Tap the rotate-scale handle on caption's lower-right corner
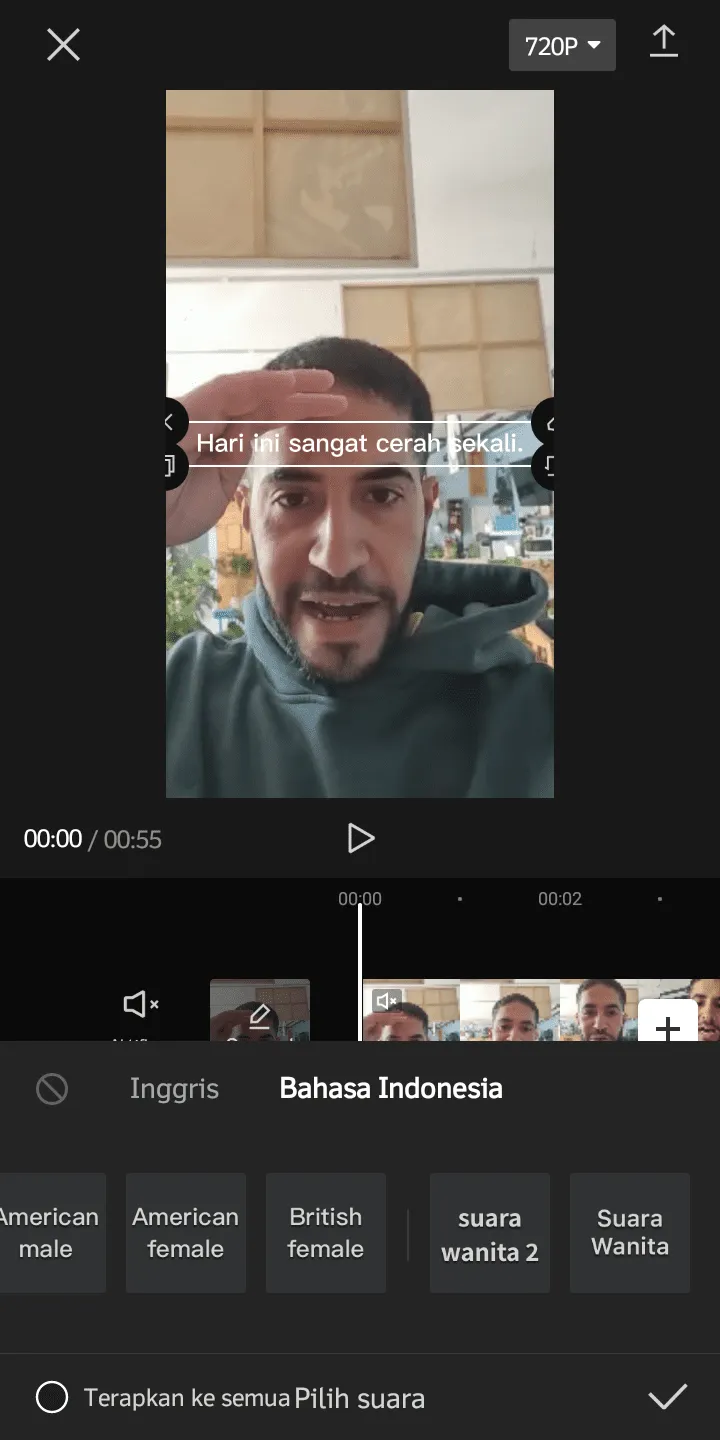Screen dimensions: 720x1440 pyautogui.click(x=545, y=466)
